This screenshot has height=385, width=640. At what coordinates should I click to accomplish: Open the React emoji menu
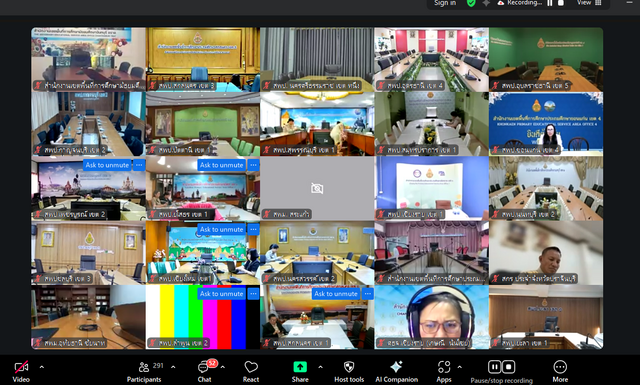tap(251, 371)
